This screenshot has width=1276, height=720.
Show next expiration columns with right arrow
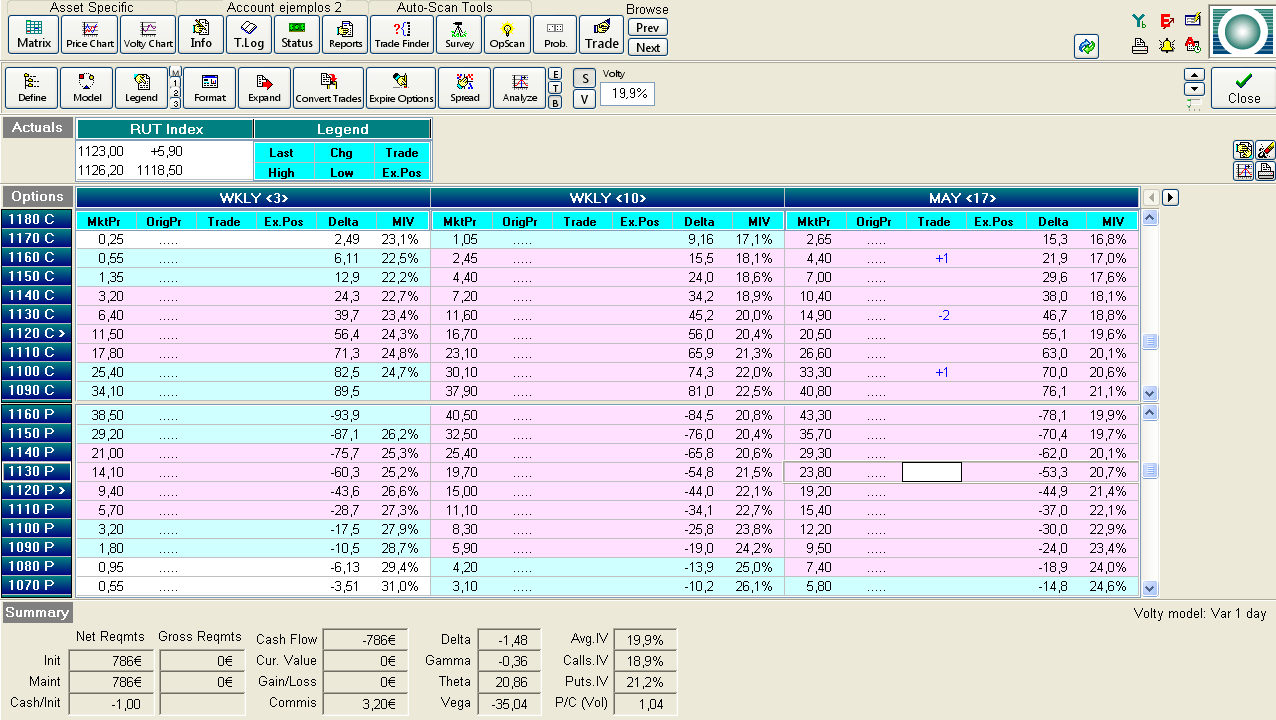1170,198
